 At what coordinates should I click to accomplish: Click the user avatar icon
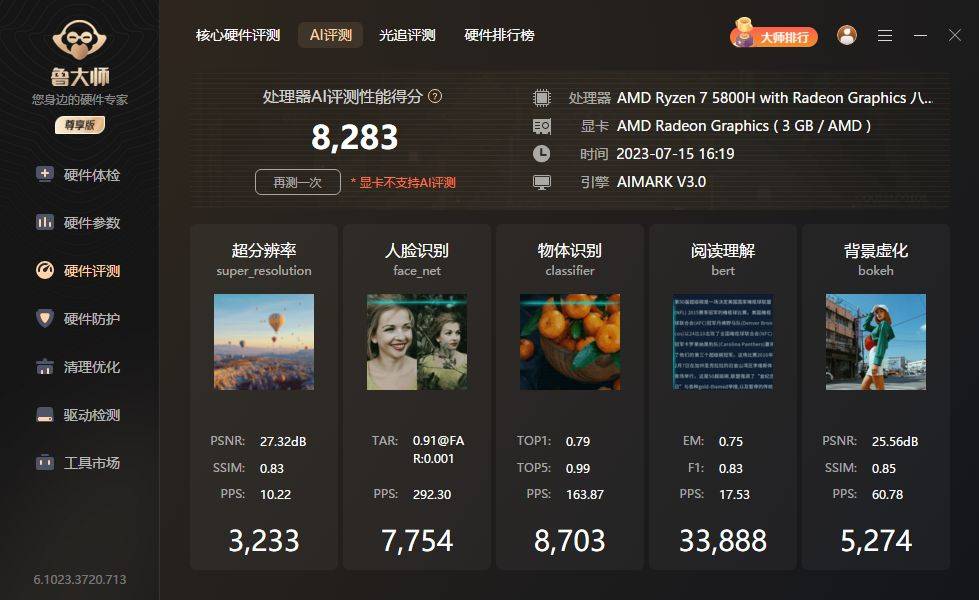click(x=847, y=35)
